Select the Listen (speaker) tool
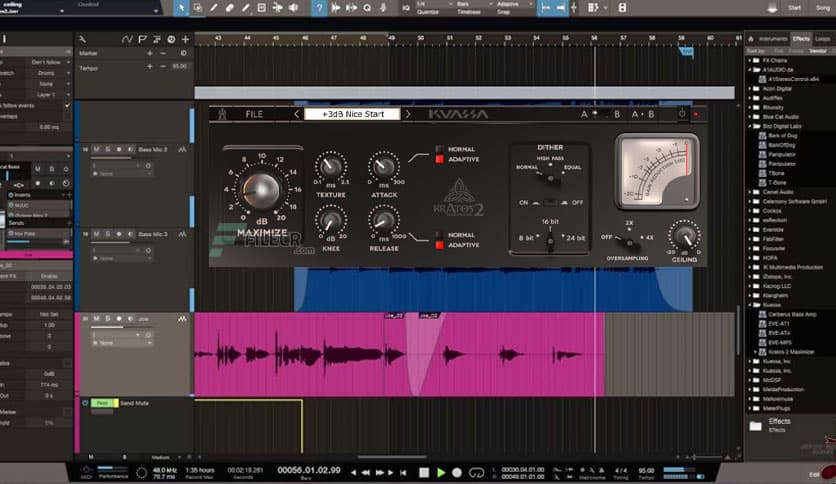Viewport: 836px width, 484px height. pyautogui.click(x=294, y=8)
